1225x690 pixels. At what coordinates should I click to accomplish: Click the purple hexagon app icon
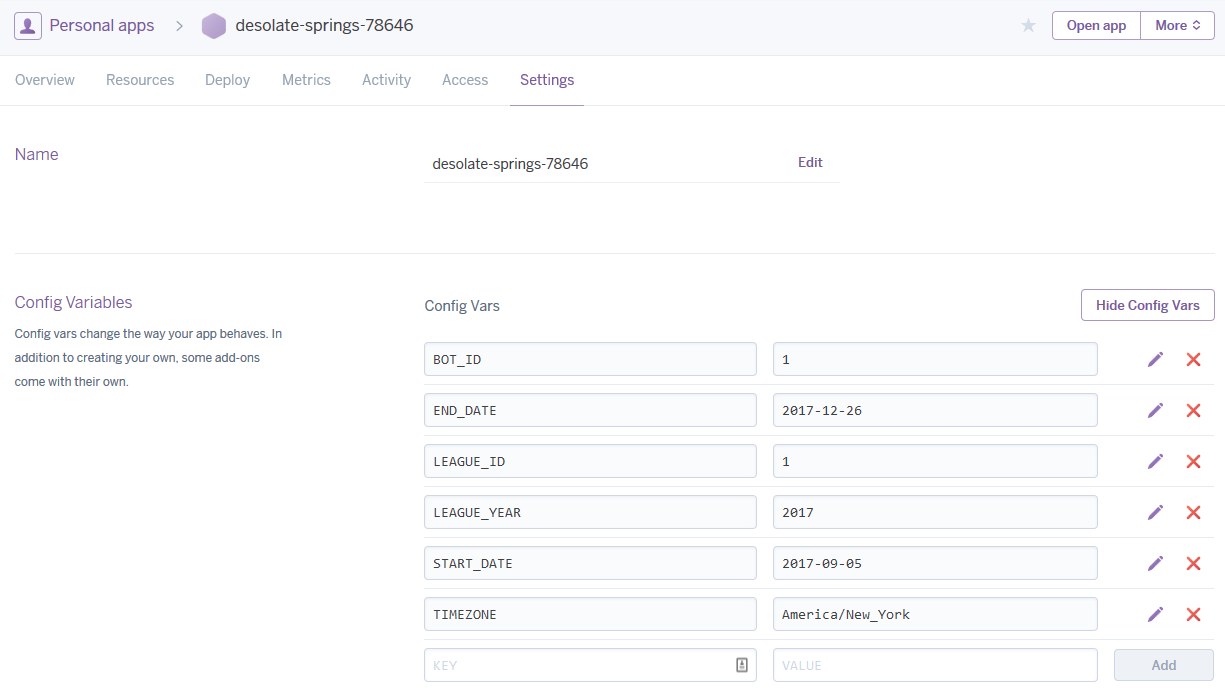click(214, 26)
